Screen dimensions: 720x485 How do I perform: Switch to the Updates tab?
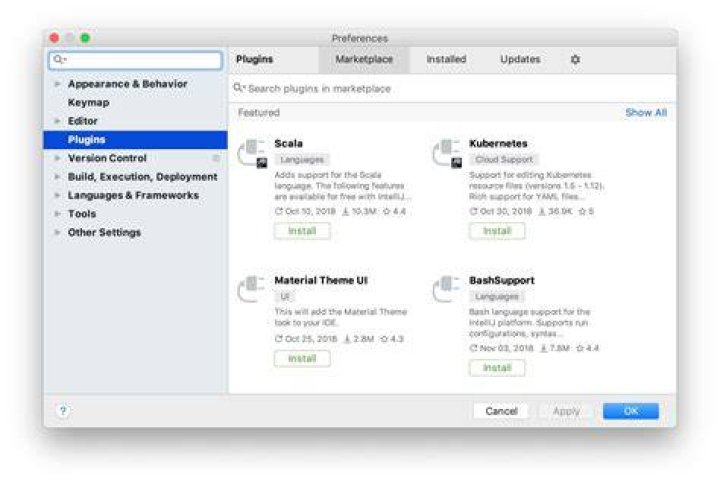tap(520, 59)
